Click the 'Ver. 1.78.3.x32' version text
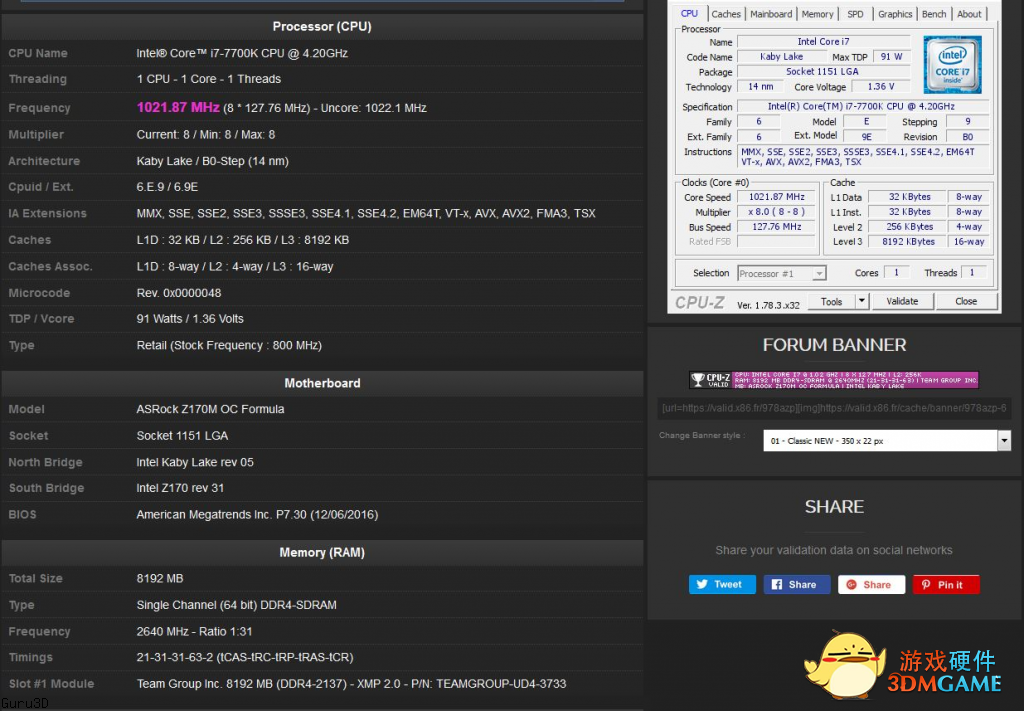Image resolution: width=1024 pixels, height=711 pixels. coord(768,305)
